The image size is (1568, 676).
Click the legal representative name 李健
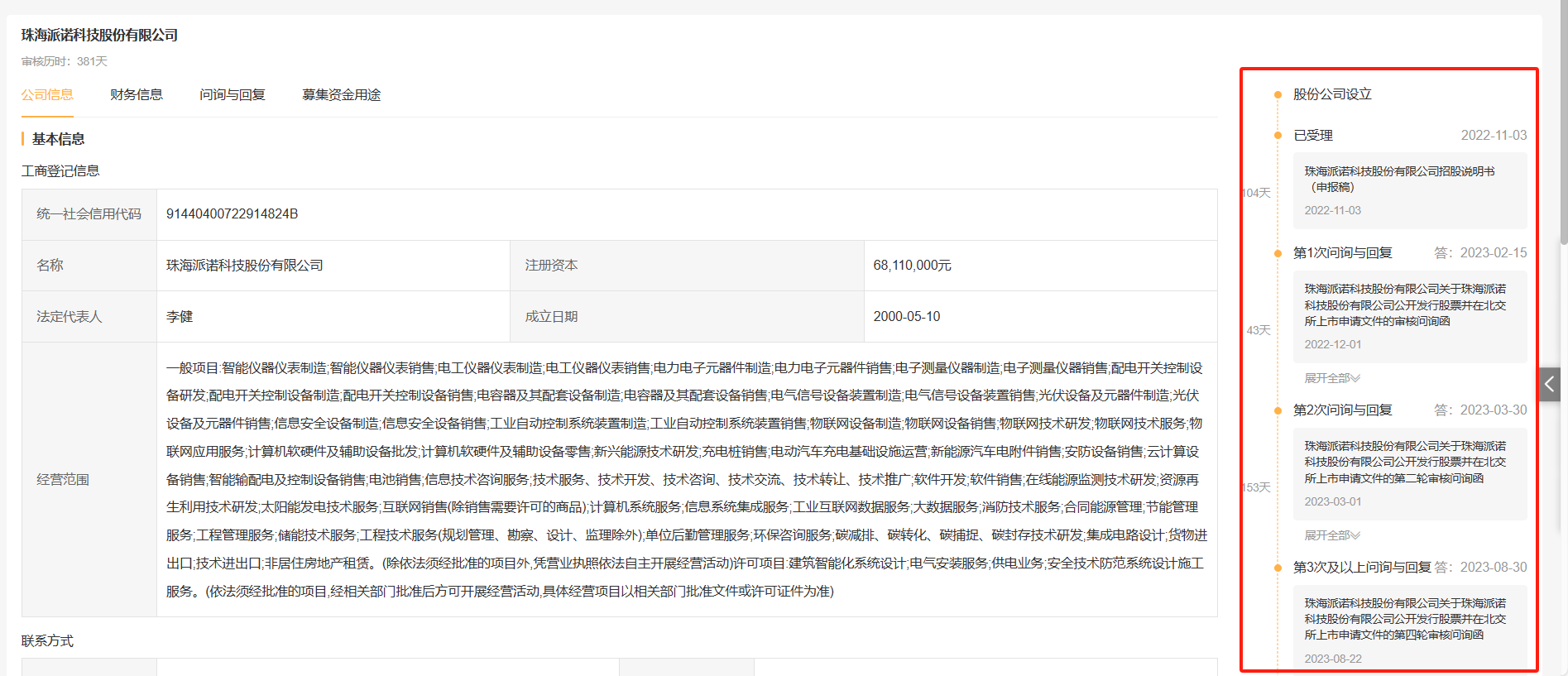point(180,317)
